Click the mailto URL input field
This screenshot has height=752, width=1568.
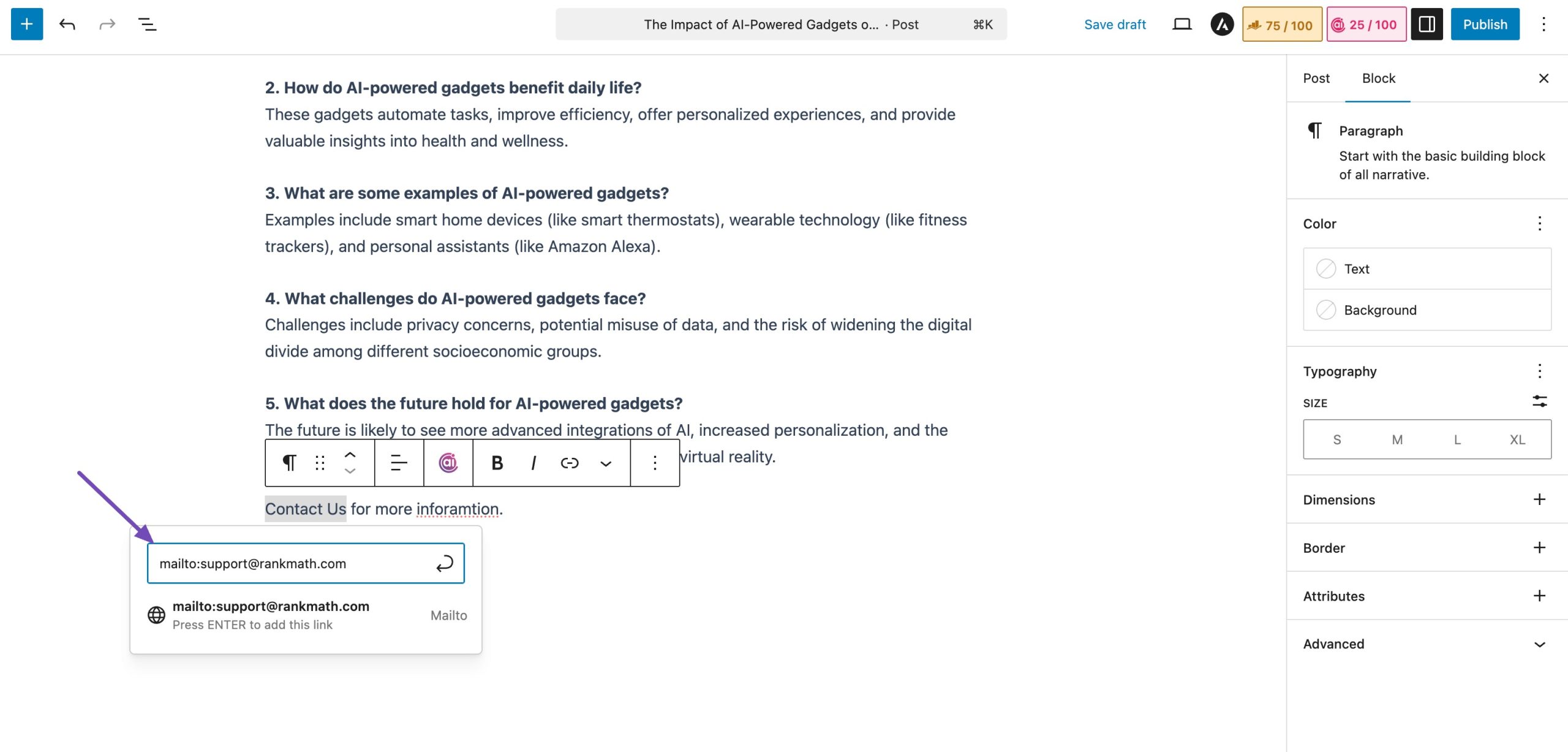pos(291,563)
